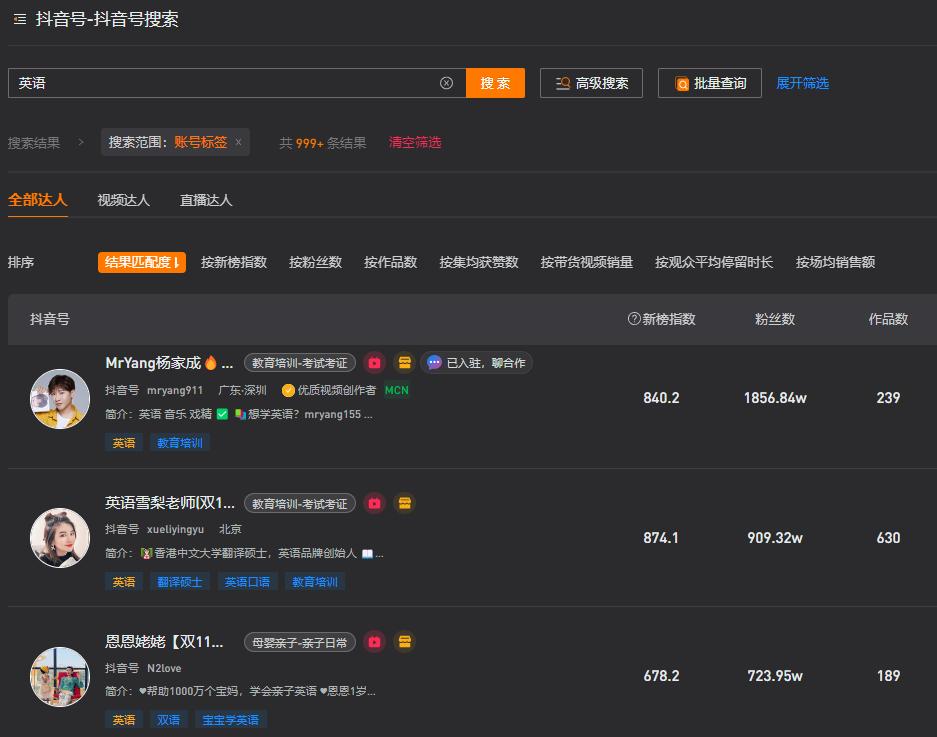Open the 直播达人 tab
Image resolution: width=937 pixels, height=737 pixels.
[x=205, y=199]
